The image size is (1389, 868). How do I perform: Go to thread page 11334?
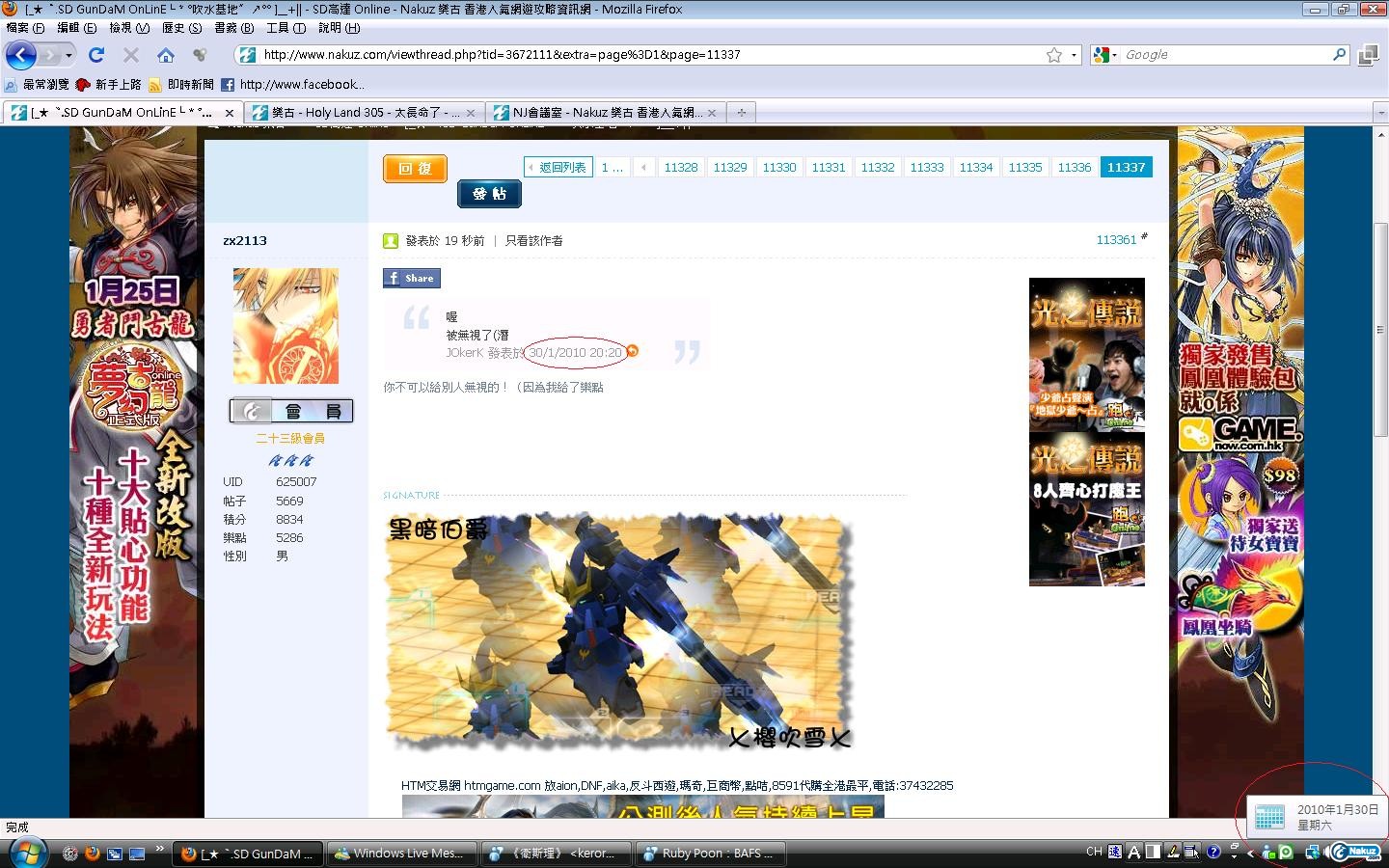pos(976,167)
